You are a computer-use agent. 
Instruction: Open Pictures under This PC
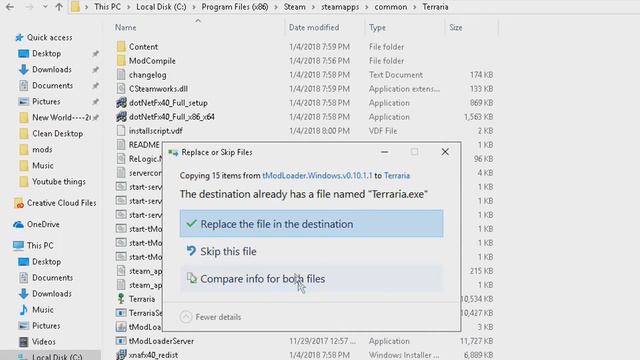click(46, 326)
